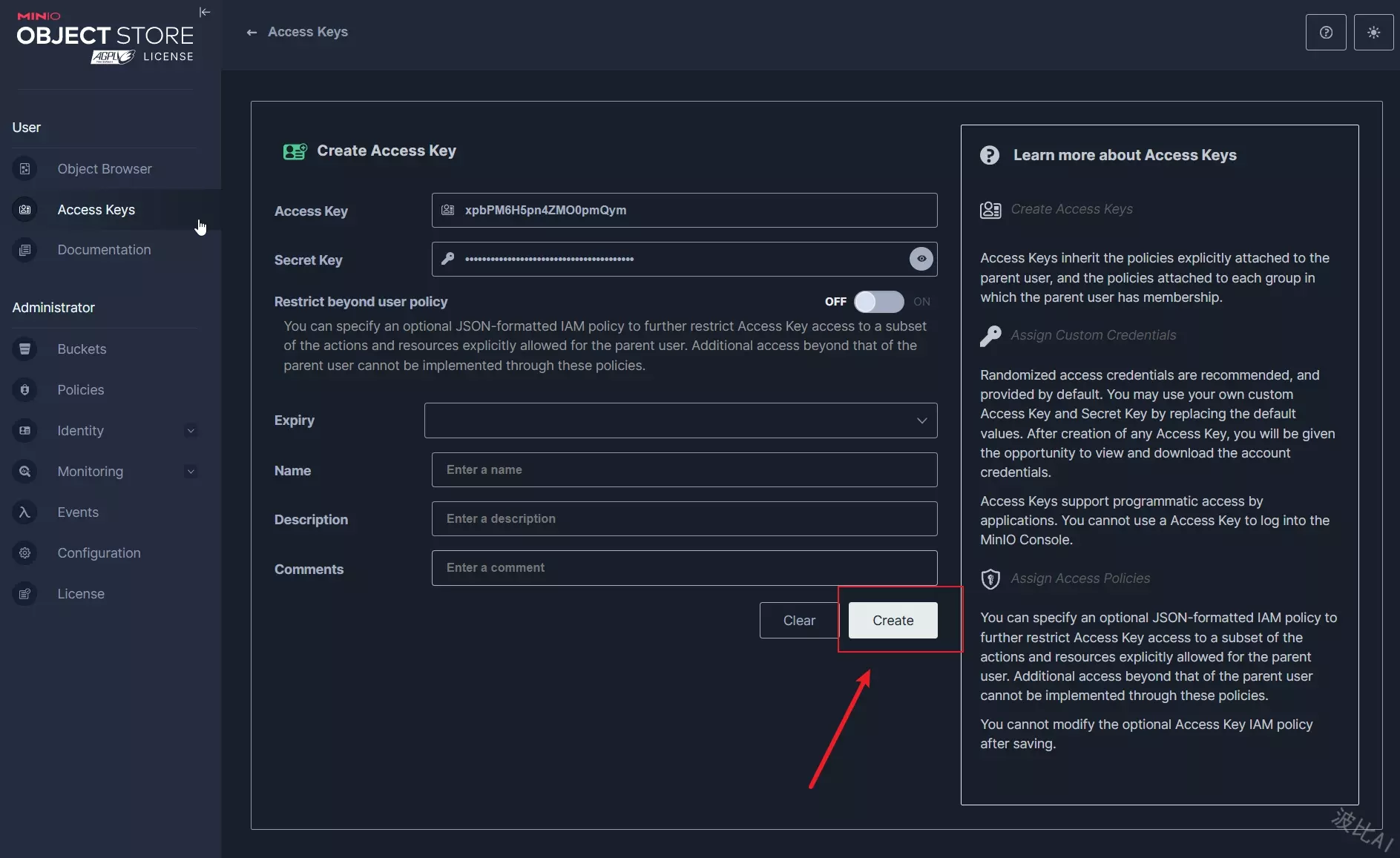Image resolution: width=1400 pixels, height=858 pixels.
Task: Click the Object Browser sidebar icon
Action: (x=25, y=169)
